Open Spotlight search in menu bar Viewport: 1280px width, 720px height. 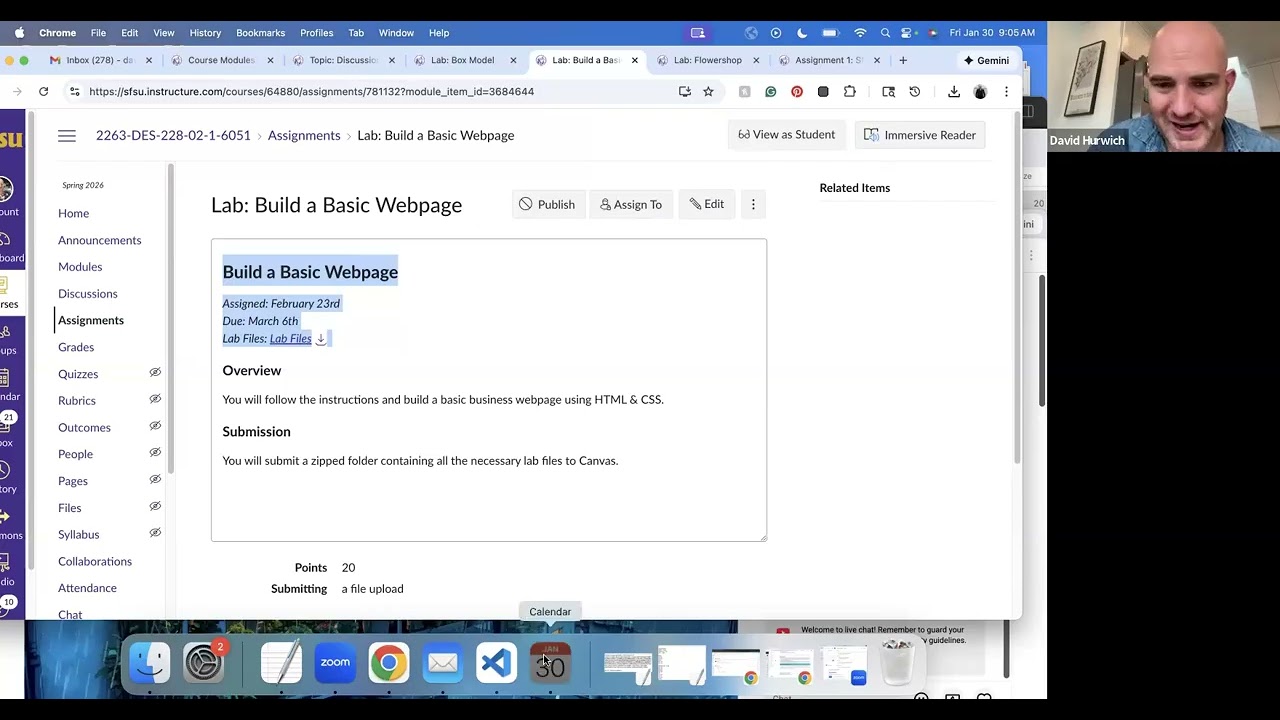pyautogui.click(x=885, y=33)
